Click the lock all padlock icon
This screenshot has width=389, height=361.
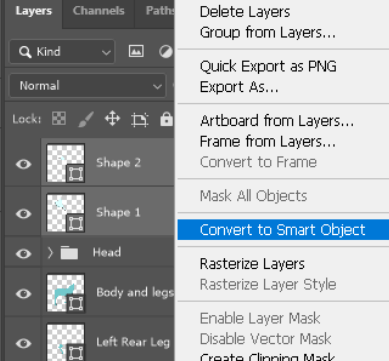[166, 119]
